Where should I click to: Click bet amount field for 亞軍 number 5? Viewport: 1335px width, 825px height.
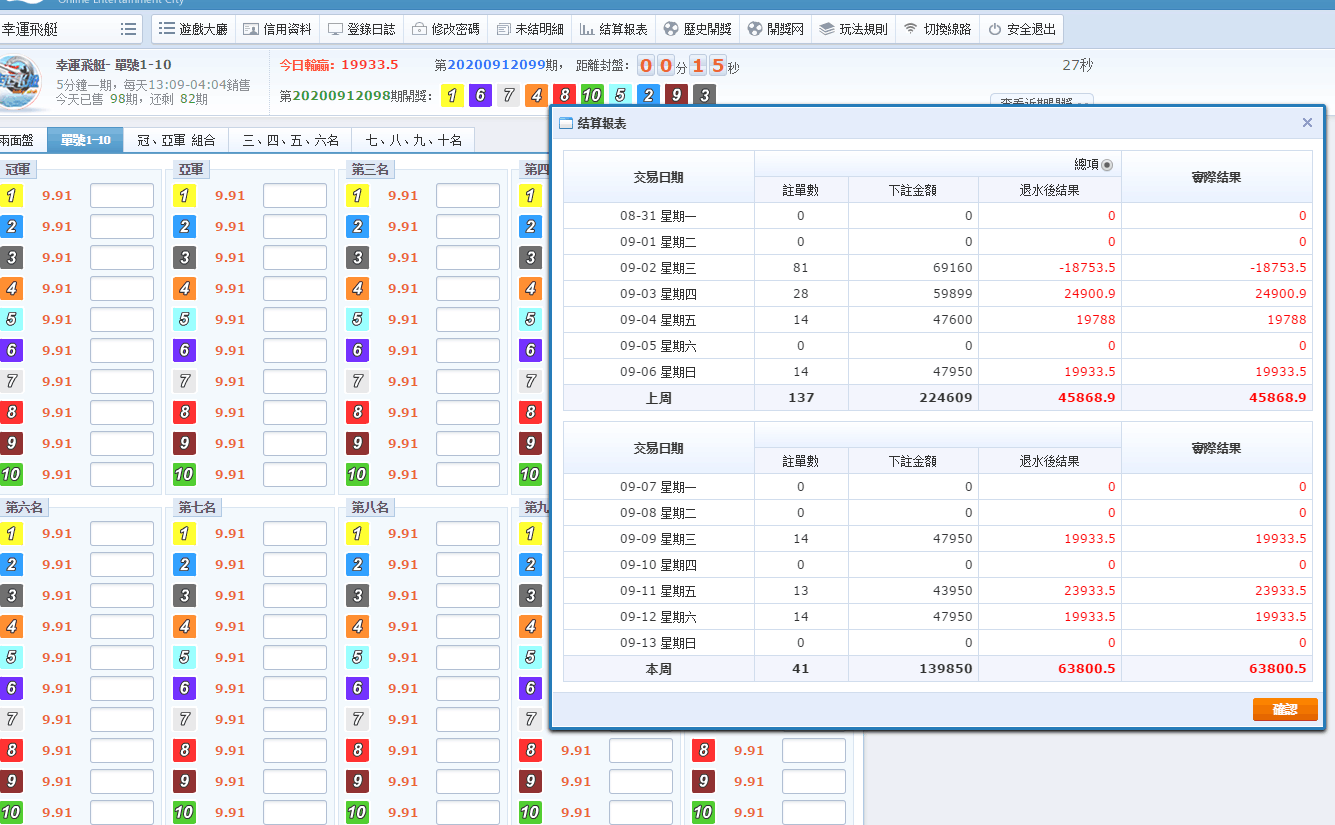click(x=295, y=320)
